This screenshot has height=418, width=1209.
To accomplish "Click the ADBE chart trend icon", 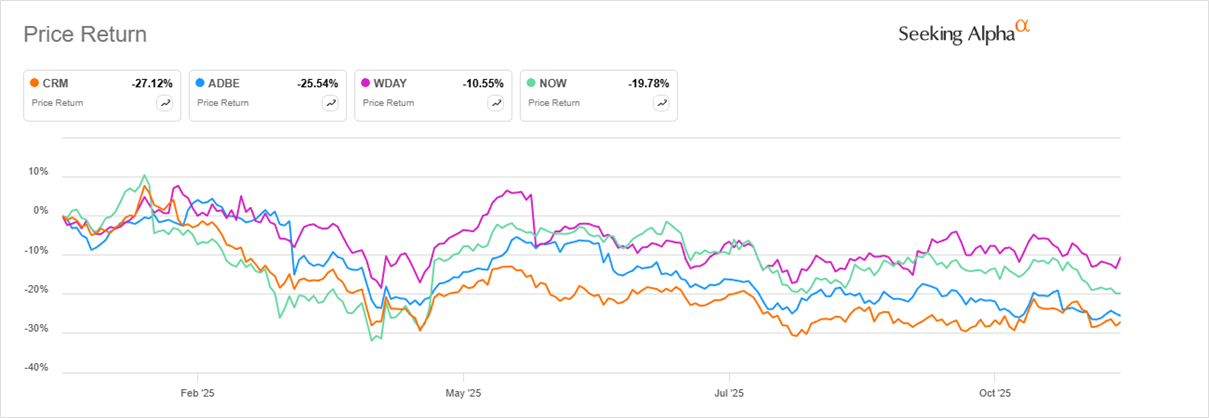I will [x=330, y=102].
